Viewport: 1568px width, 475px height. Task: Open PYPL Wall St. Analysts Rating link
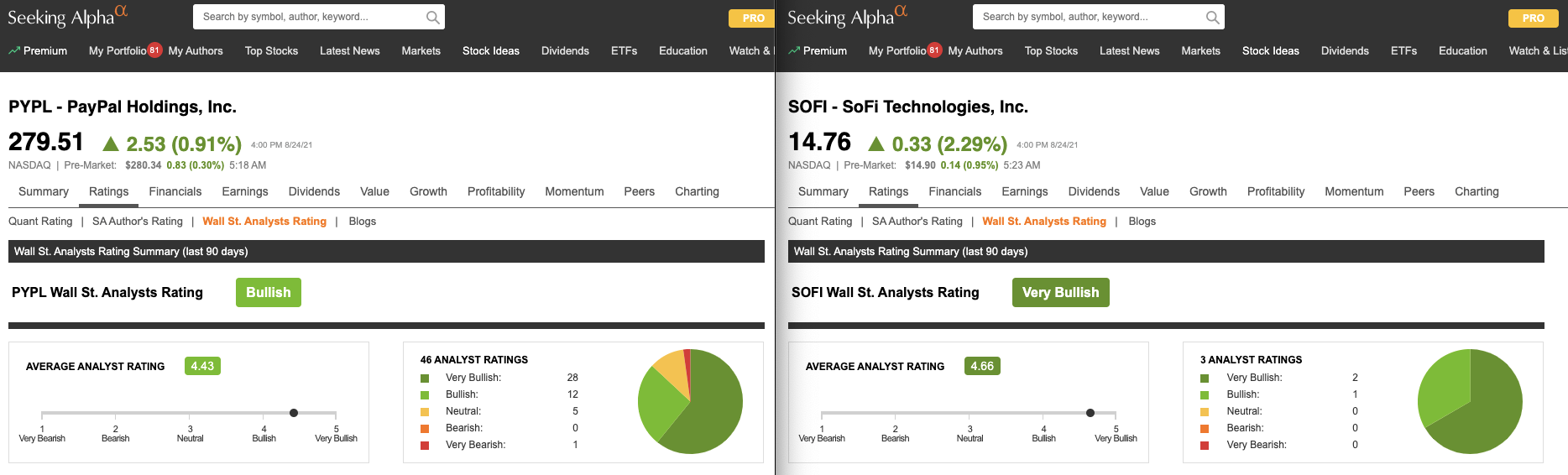click(264, 221)
